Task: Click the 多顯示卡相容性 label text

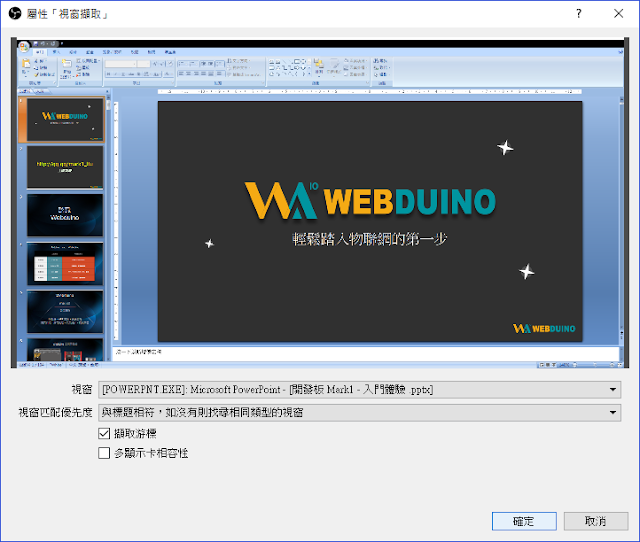Action: (x=151, y=453)
